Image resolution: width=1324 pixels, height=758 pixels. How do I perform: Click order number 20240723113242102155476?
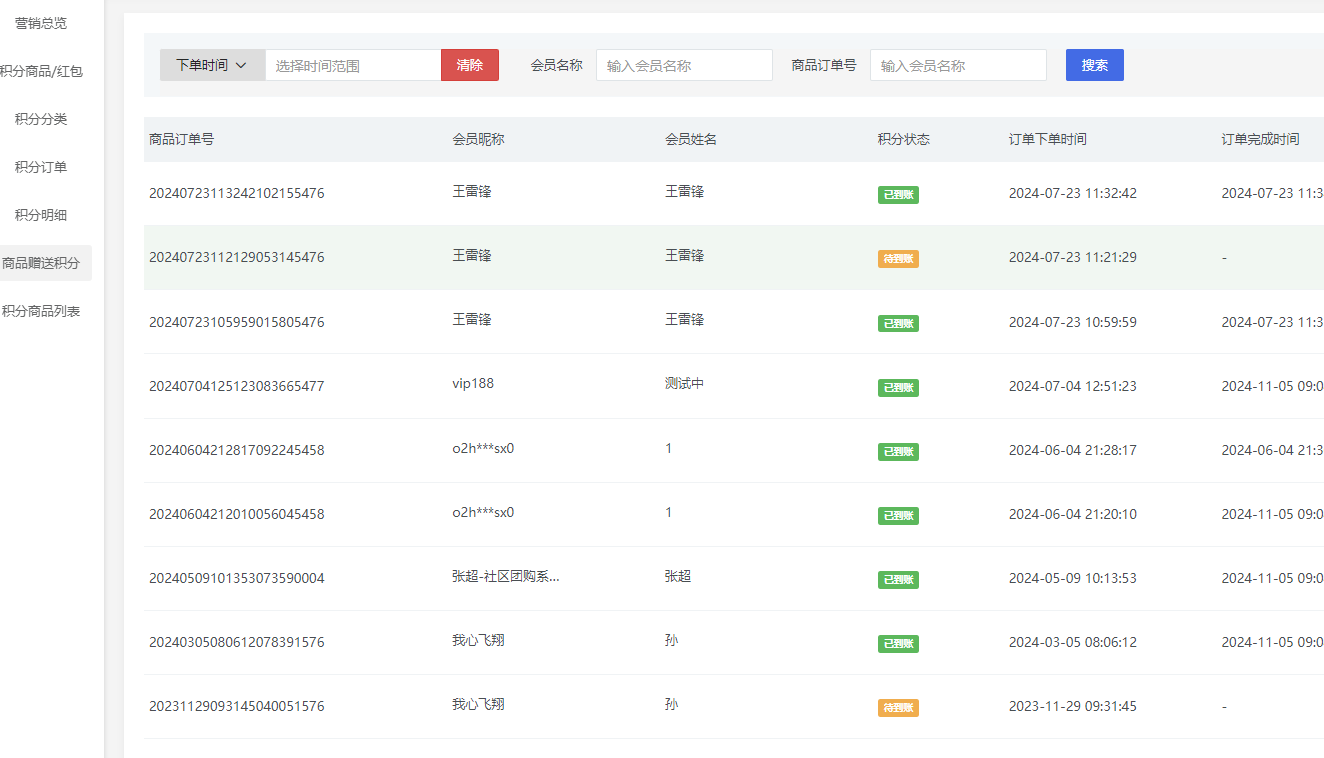(236, 194)
